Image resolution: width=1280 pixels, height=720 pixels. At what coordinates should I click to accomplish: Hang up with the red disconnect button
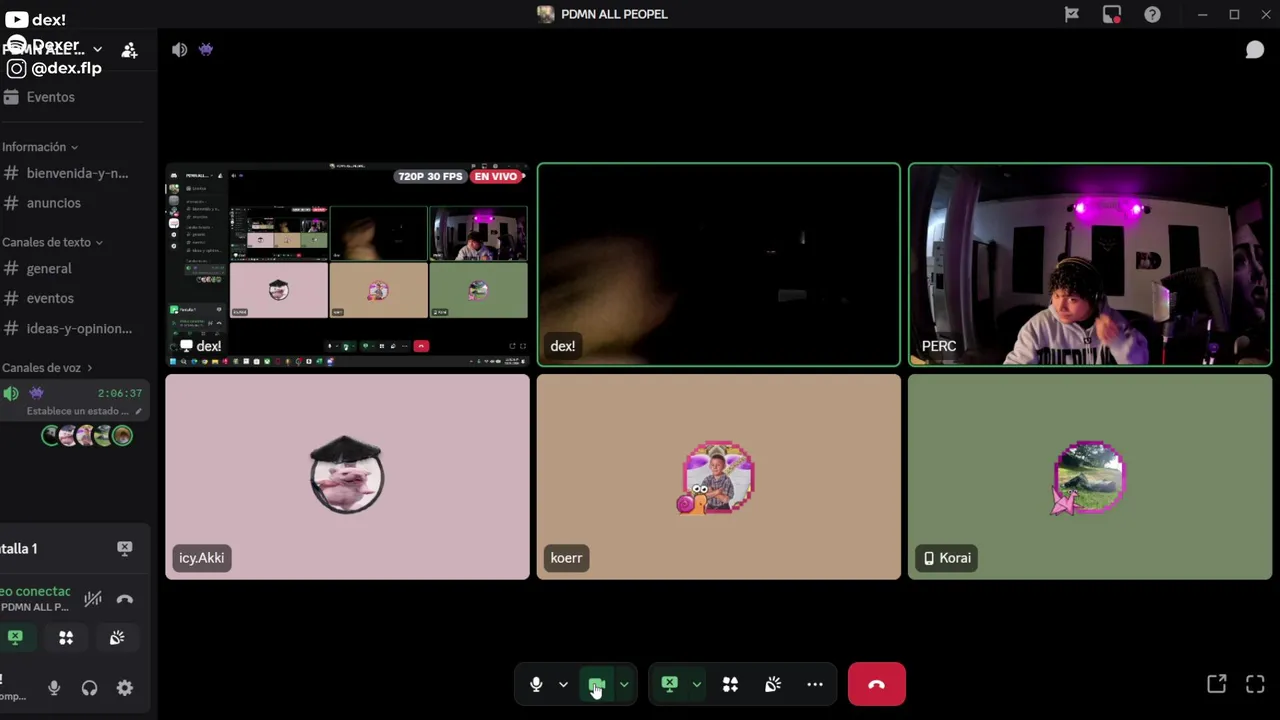[877, 685]
